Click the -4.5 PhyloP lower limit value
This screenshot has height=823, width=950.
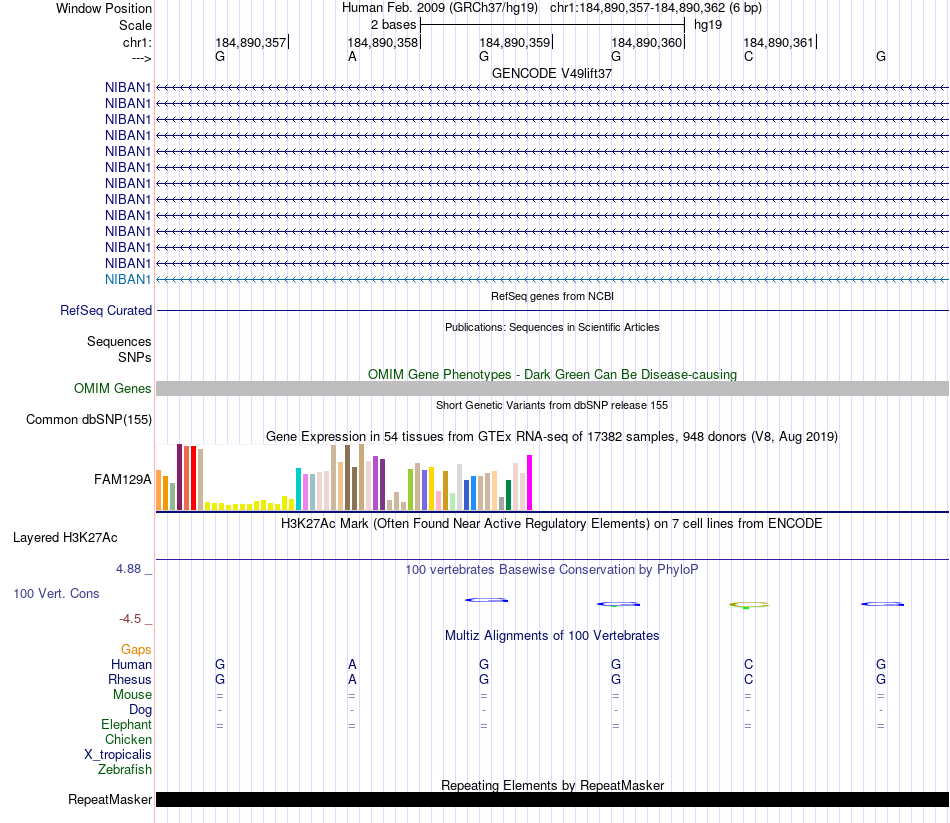(x=130, y=619)
